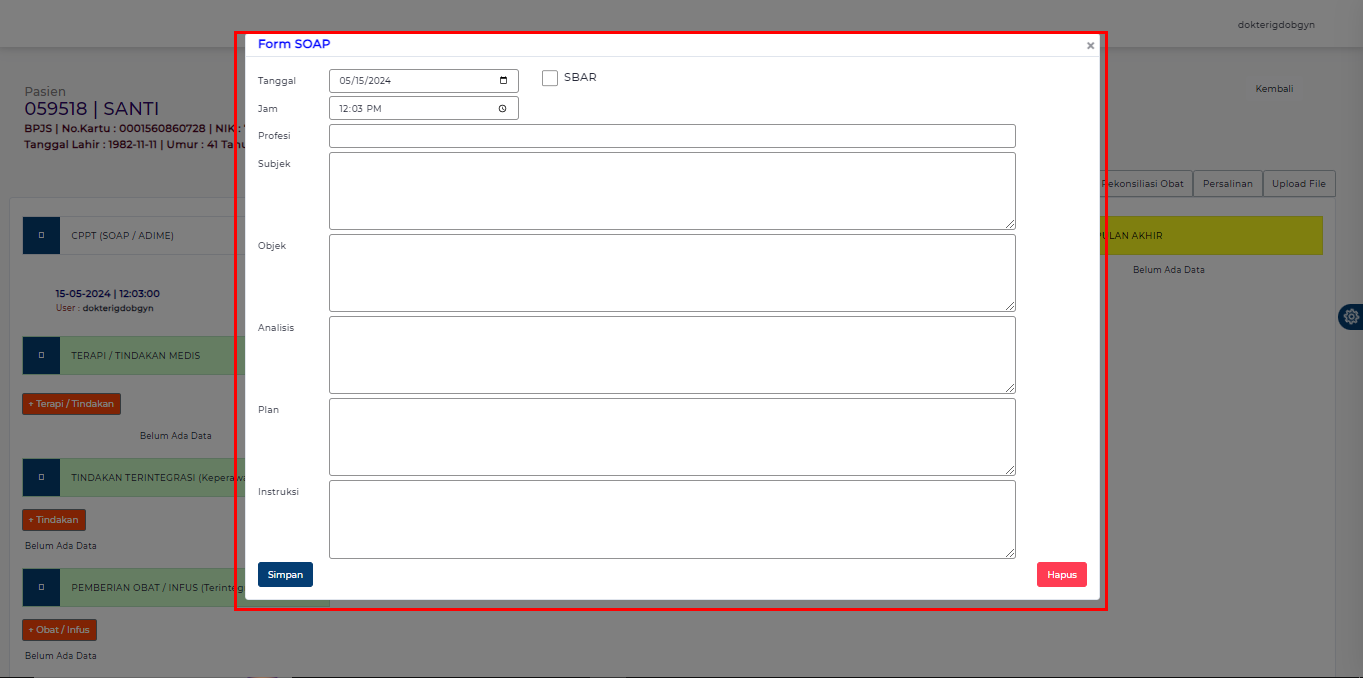Click the PEMBERIAN OBAT / INFUS section icon

point(41,587)
